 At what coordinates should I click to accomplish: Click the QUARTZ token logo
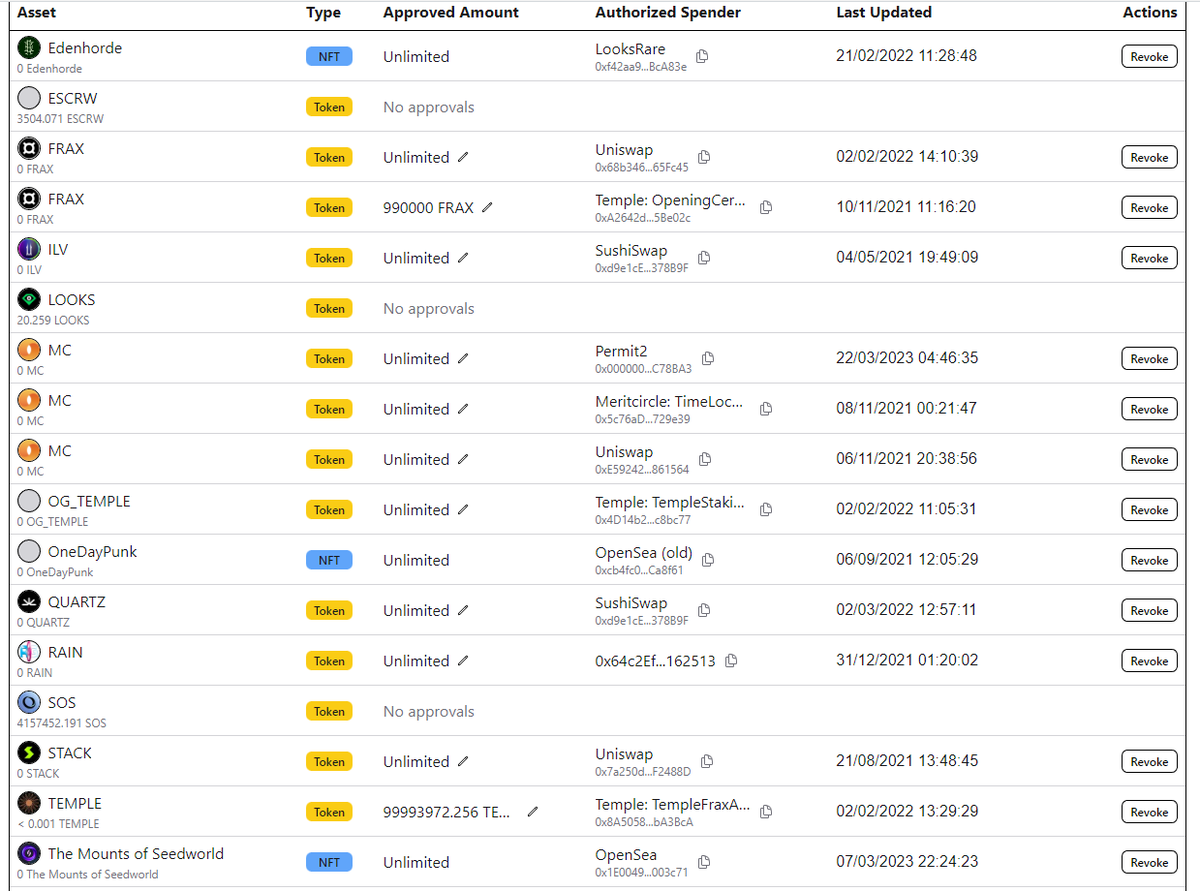[29, 602]
